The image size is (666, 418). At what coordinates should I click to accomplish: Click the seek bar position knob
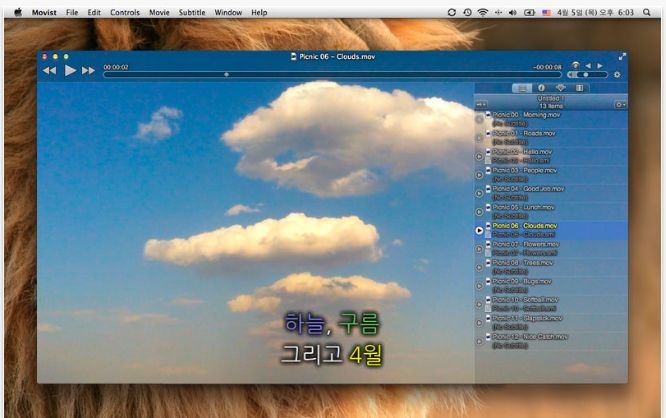pos(226,74)
